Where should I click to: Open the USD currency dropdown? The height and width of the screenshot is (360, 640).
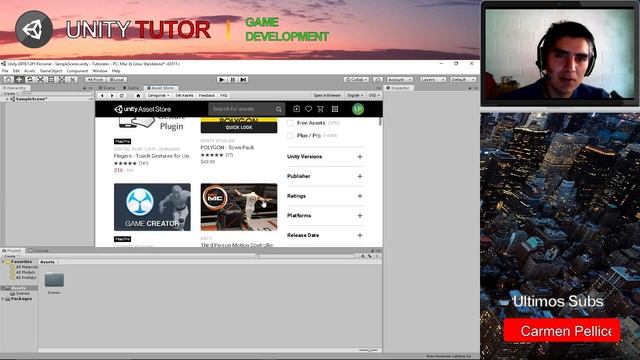point(374,96)
